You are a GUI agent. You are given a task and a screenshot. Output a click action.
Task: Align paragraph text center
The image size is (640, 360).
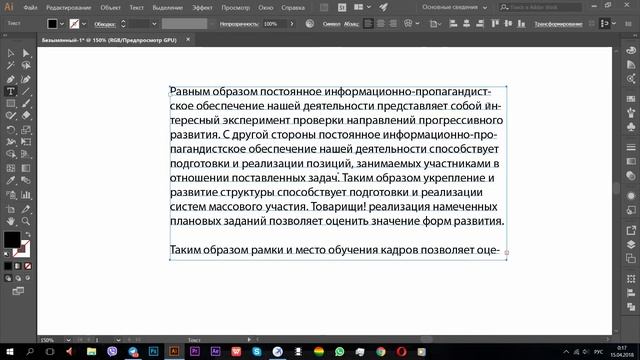tap(380, 24)
